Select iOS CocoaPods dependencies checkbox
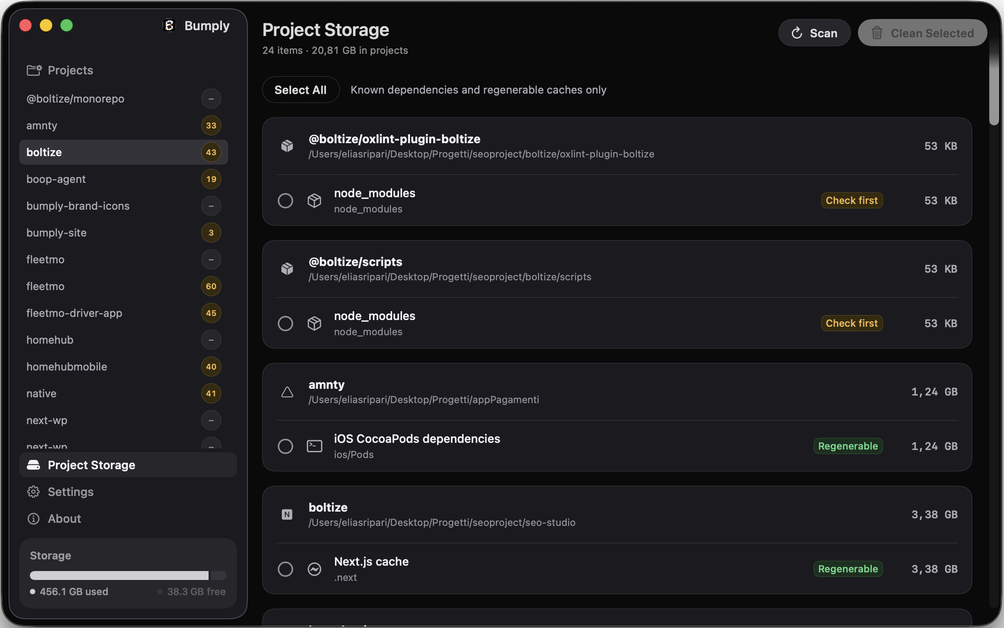Viewport: 1004px width, 628px height. point(286,446)
